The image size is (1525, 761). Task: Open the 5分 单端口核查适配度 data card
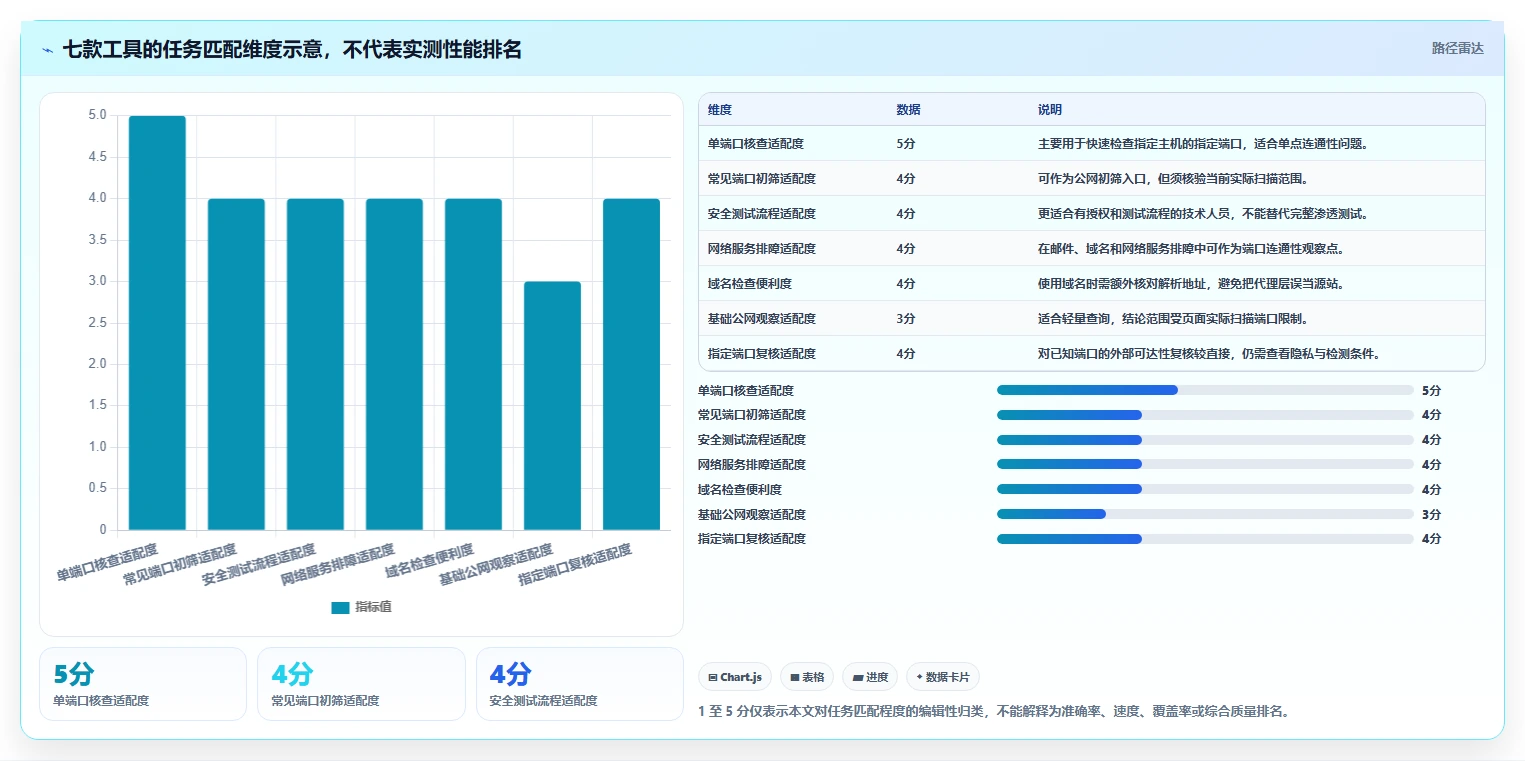[x=143, y=684]
